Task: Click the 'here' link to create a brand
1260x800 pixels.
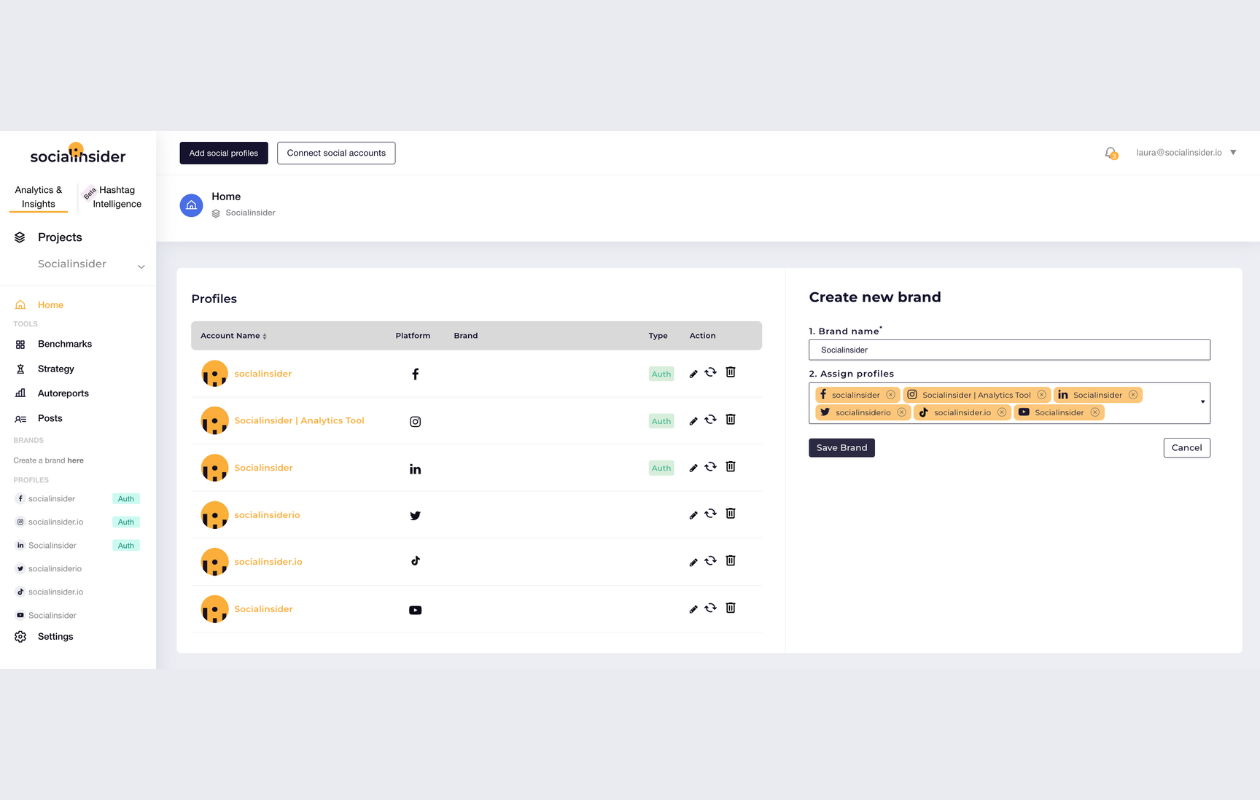Action: tap(76, 461)
